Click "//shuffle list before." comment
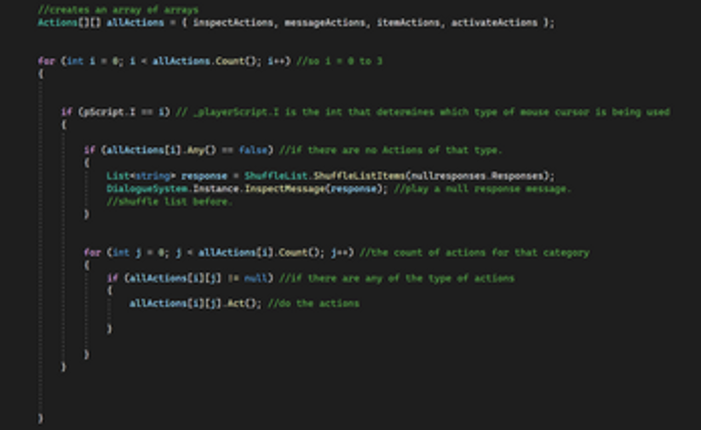701x430 pixels. click(x=169, y=202)
